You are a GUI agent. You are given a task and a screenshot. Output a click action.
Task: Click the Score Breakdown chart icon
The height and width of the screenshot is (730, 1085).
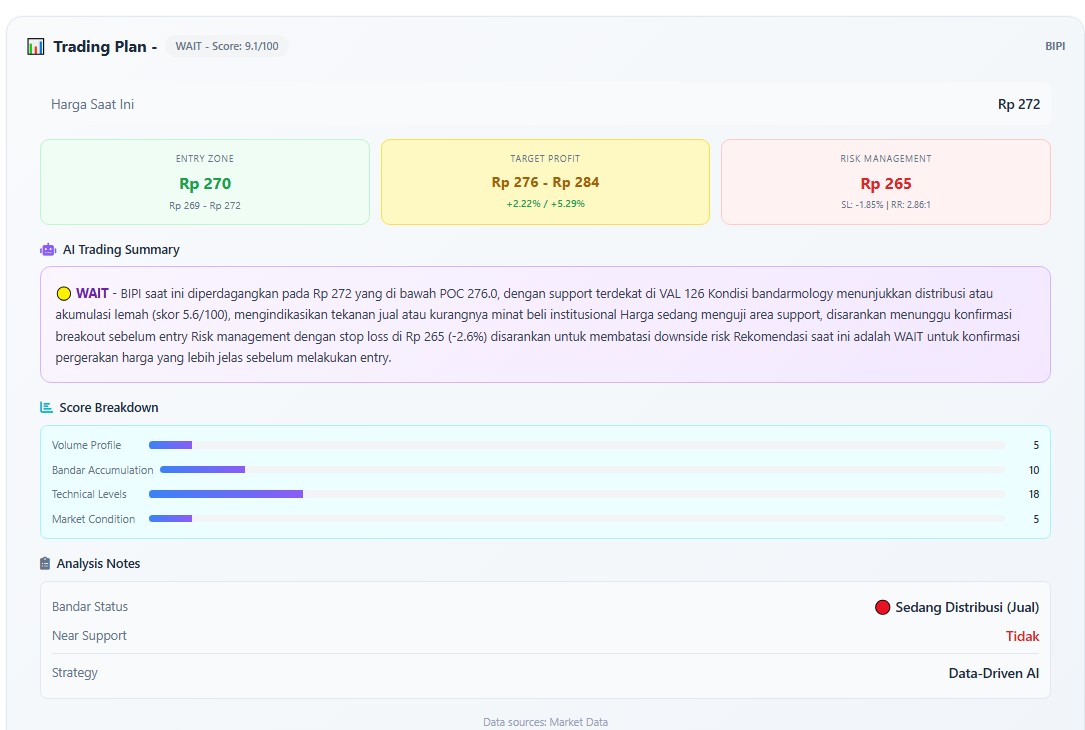[47, 407]
